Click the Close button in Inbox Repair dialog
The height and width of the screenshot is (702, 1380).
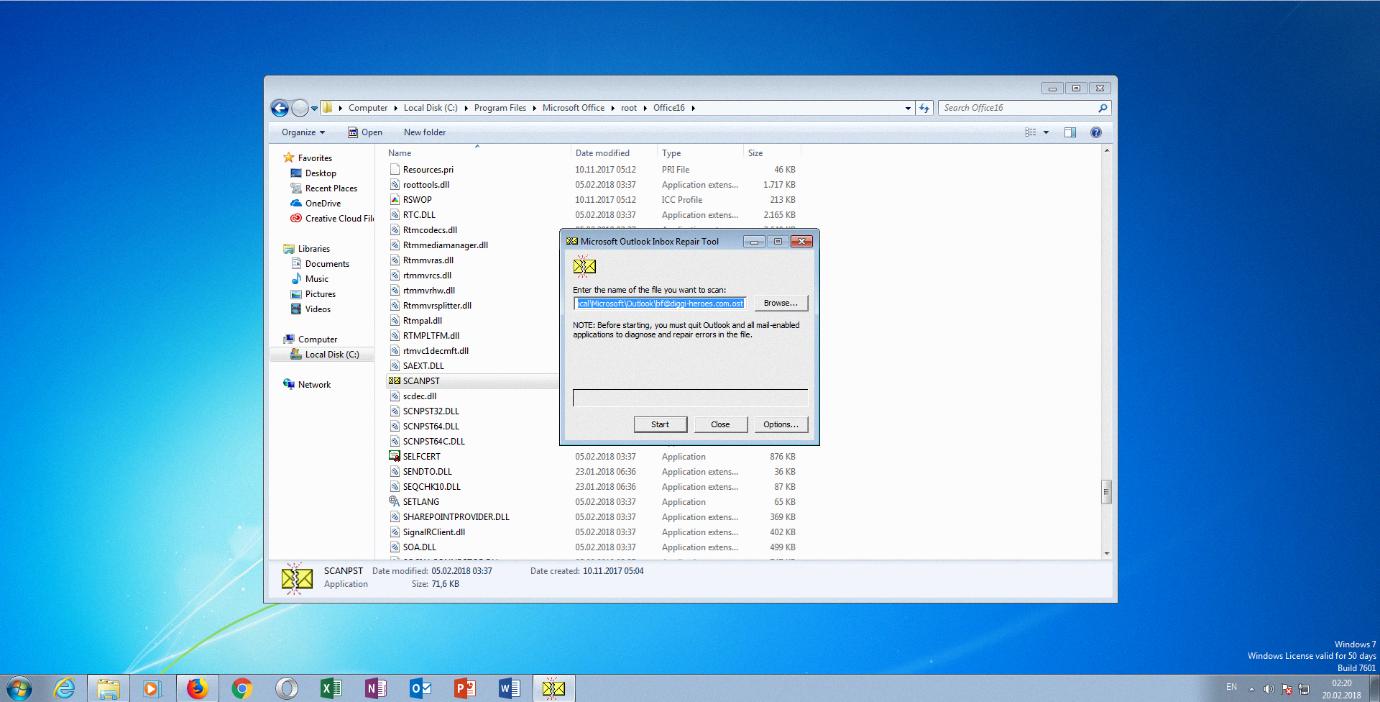pyautogui.click(x=720, y=424)
